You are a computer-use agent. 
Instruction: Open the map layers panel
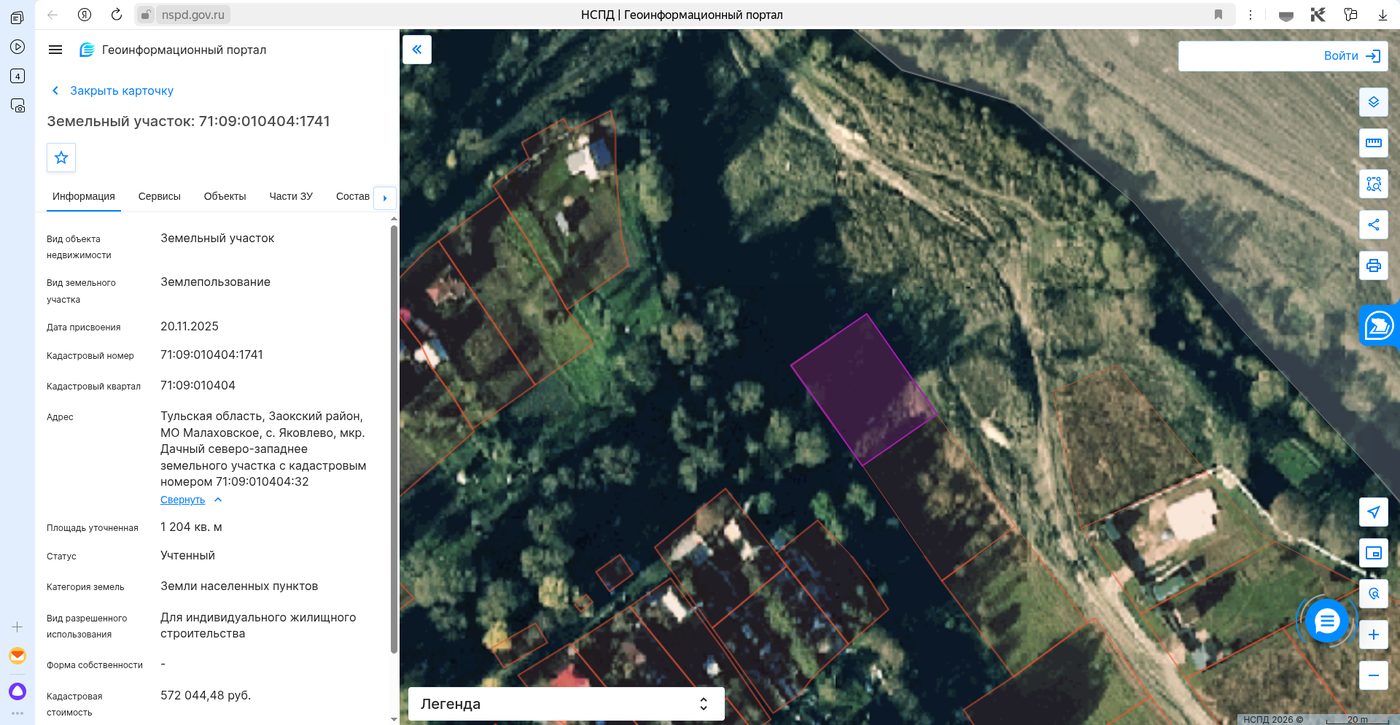pyautogui.click(x=1373, y=102)
